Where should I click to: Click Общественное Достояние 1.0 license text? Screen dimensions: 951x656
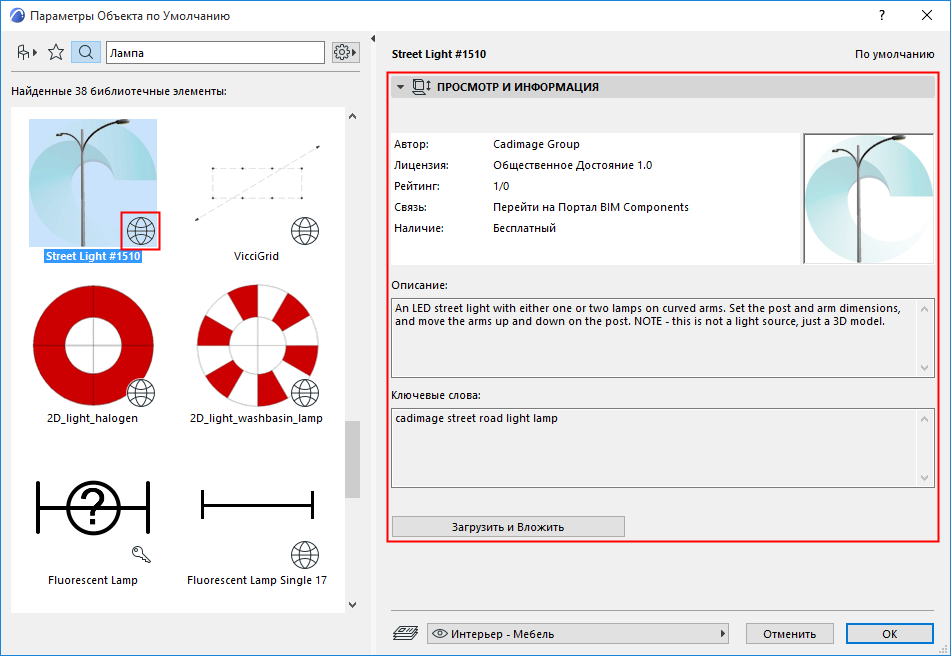click(573, 165)
